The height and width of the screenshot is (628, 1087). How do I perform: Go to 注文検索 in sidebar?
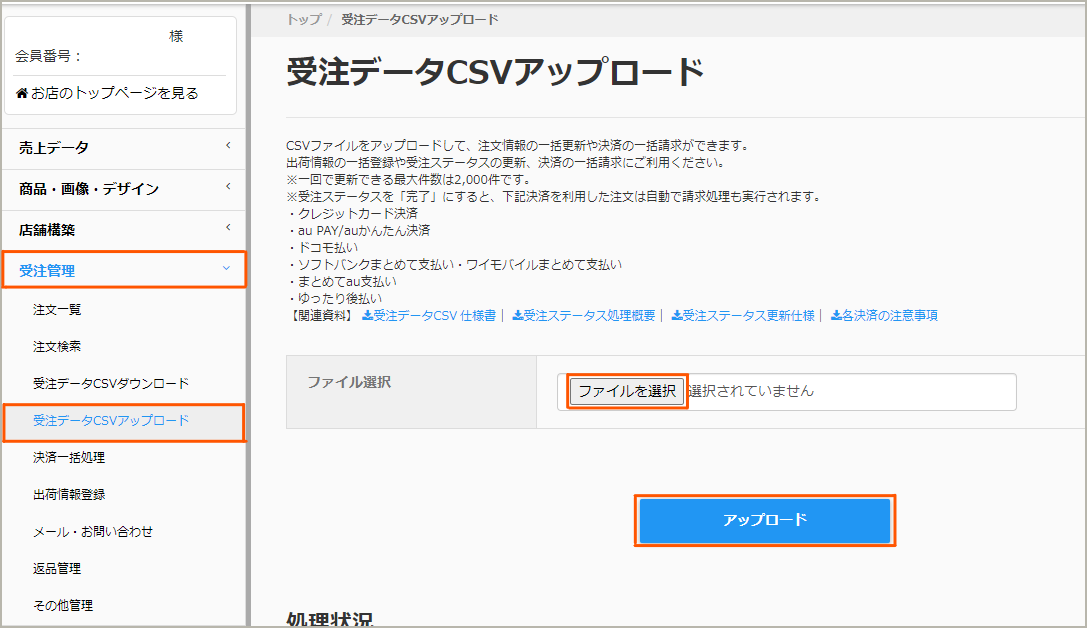[57, 346]
